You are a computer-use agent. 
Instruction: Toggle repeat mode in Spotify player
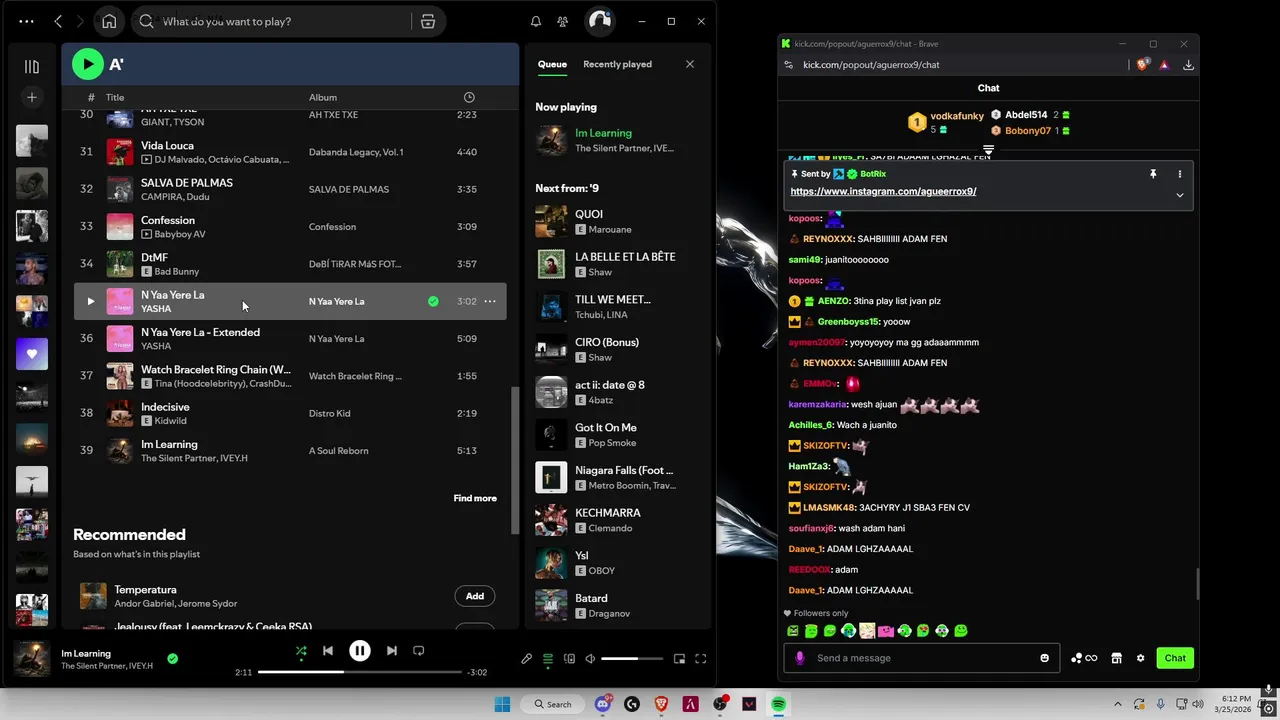pos(419,651)
